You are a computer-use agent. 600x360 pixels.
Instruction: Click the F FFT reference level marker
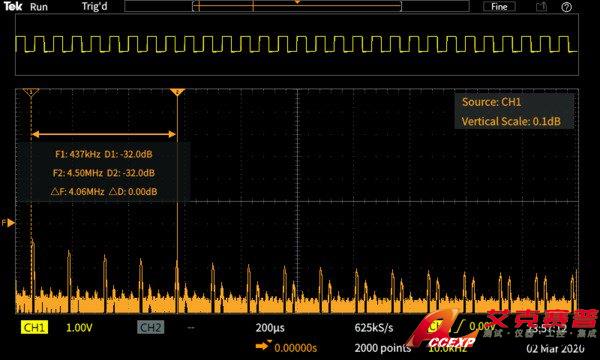point(8,223)
